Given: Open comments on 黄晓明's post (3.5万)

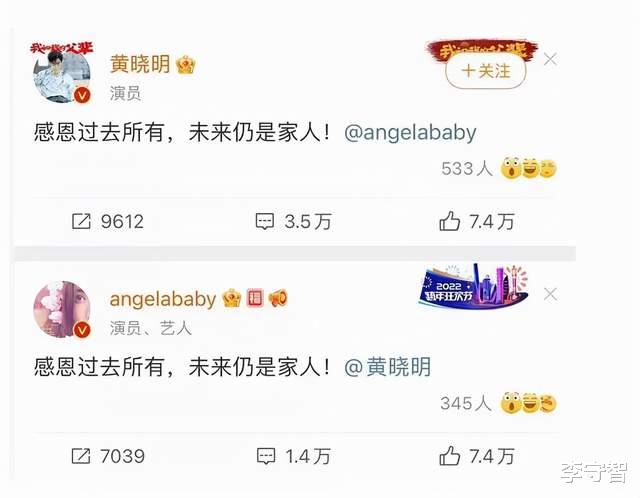Looking at the screenshot, I should point(293,222).
